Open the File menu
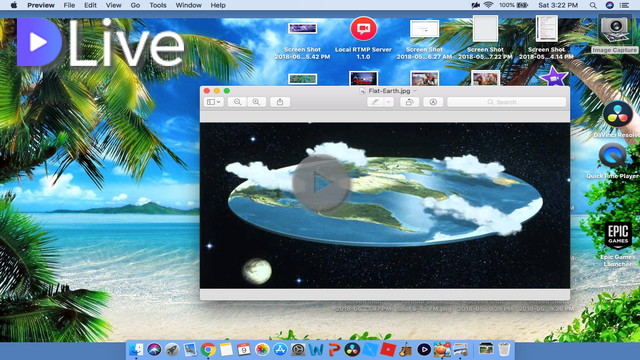This screenshot has height=360, width=640. tap(69, 5)
